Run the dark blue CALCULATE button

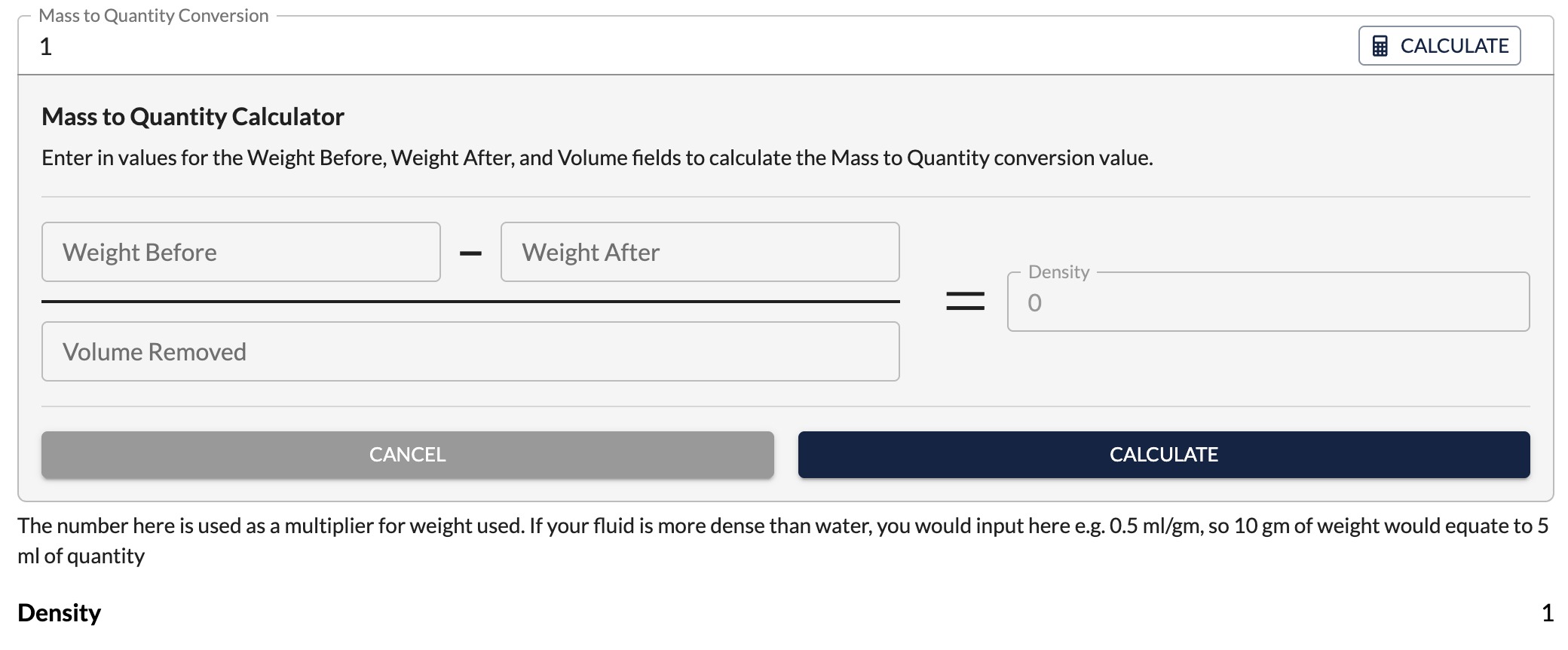click(x=1164, y=455)
